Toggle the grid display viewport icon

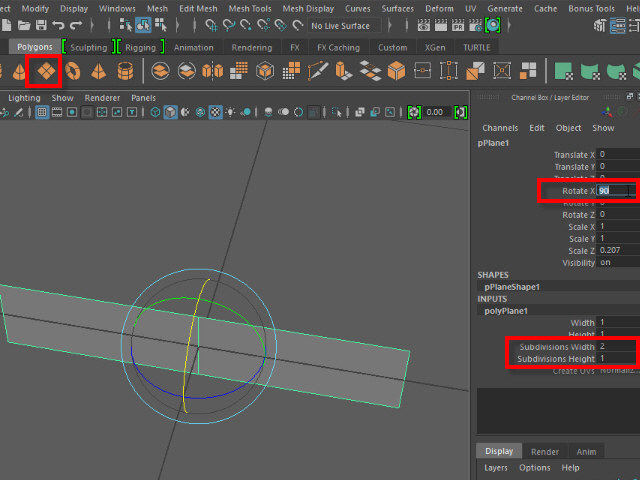pyautogui.click(x=42, y=113)
